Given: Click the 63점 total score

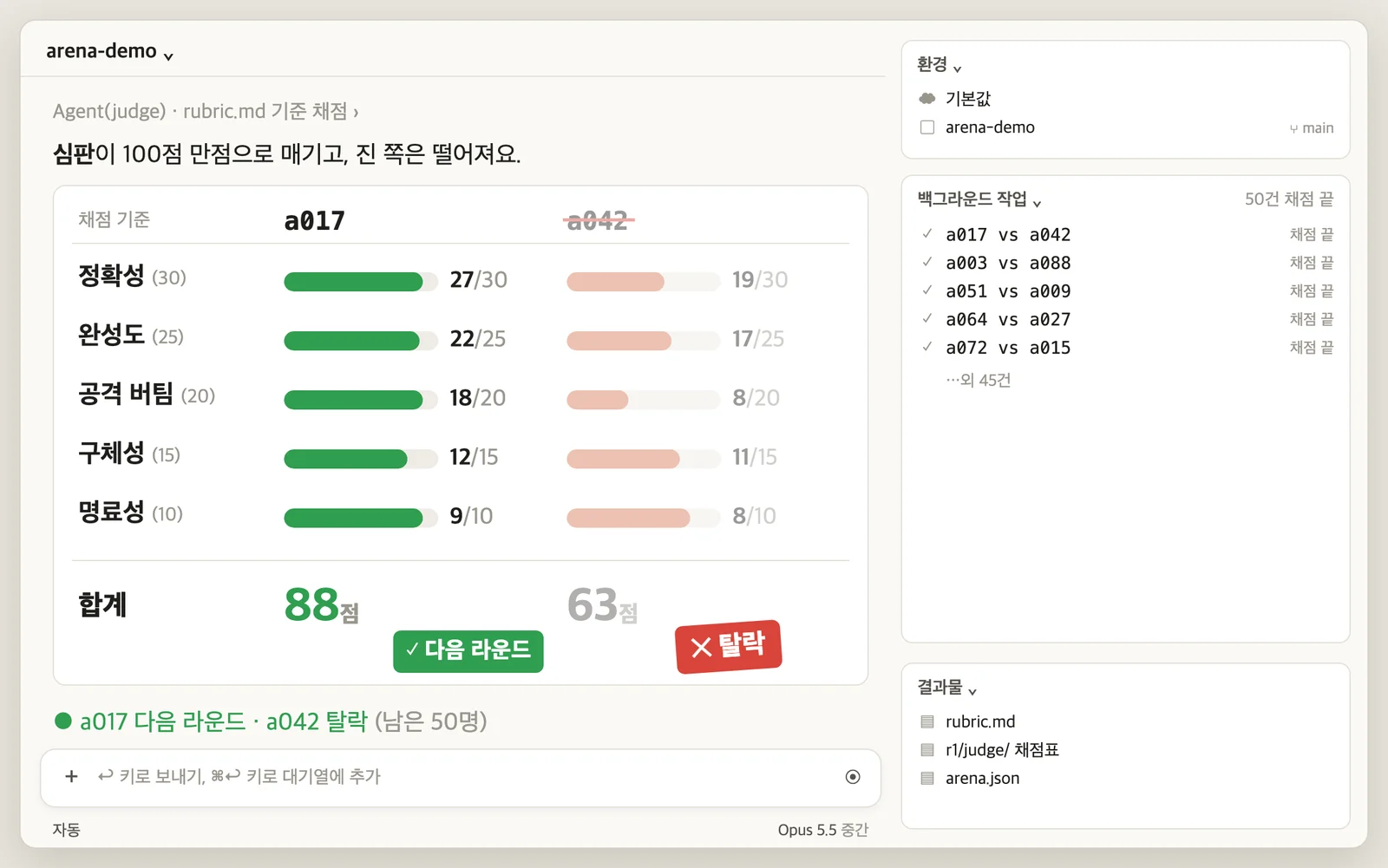Looking at the screenshot, I should click(603, 604).
